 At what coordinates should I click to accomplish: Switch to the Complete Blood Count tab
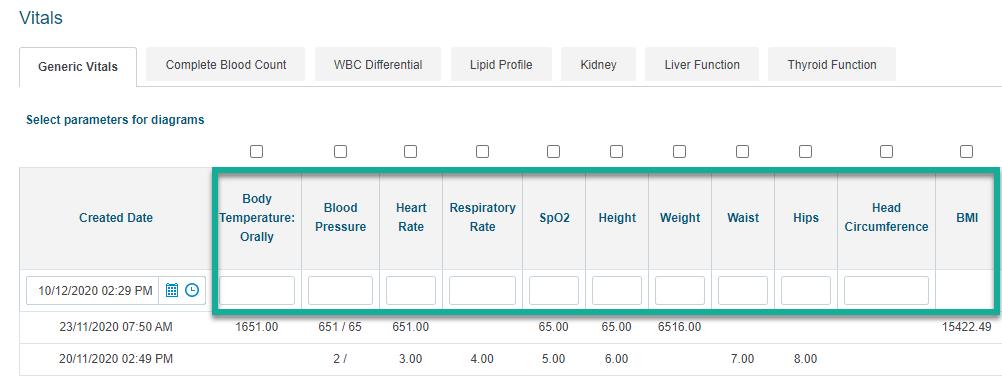tap(226, 65)
